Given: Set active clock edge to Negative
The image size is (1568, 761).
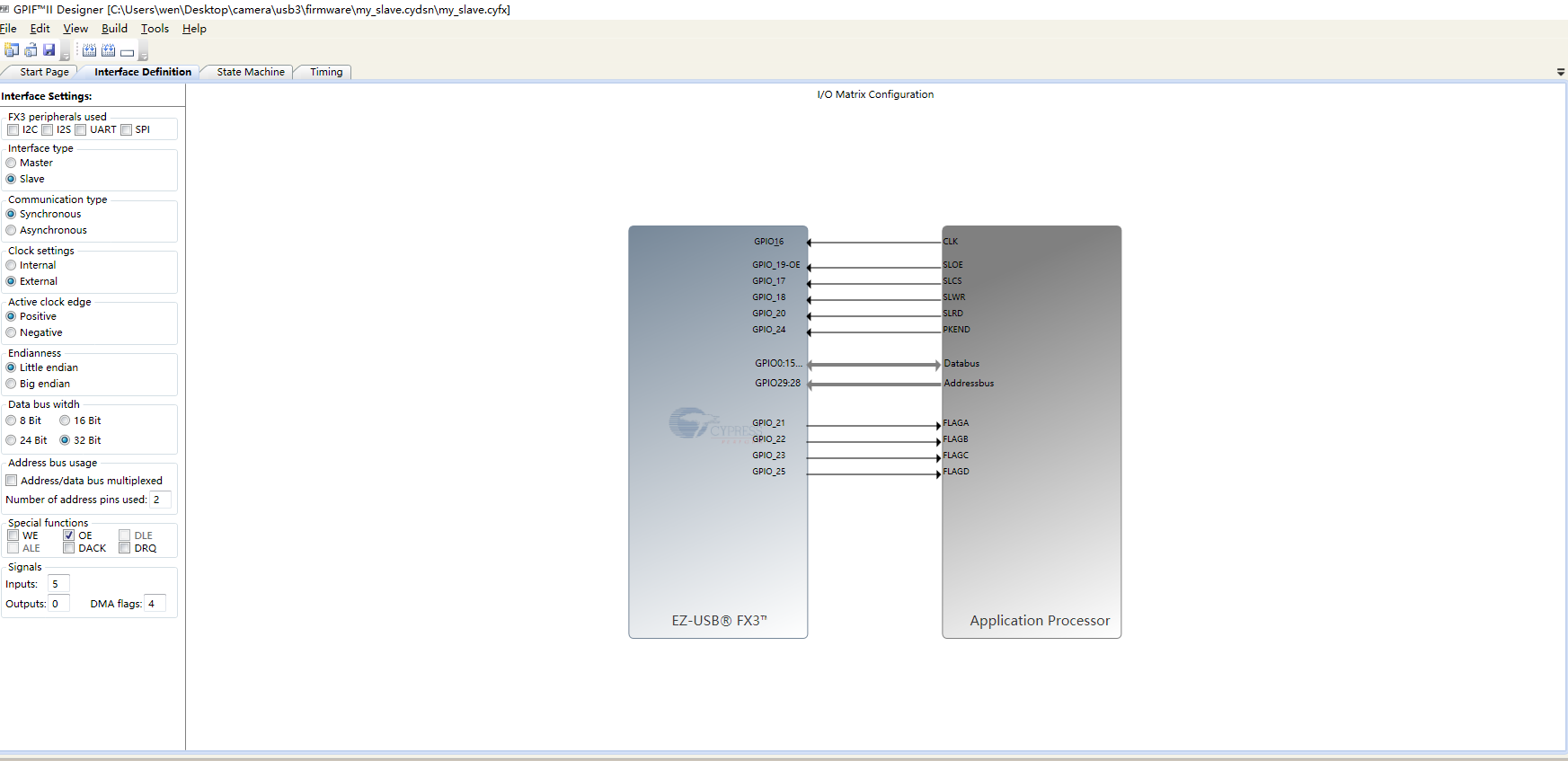Looking at the screenshot, I should 11,333.
